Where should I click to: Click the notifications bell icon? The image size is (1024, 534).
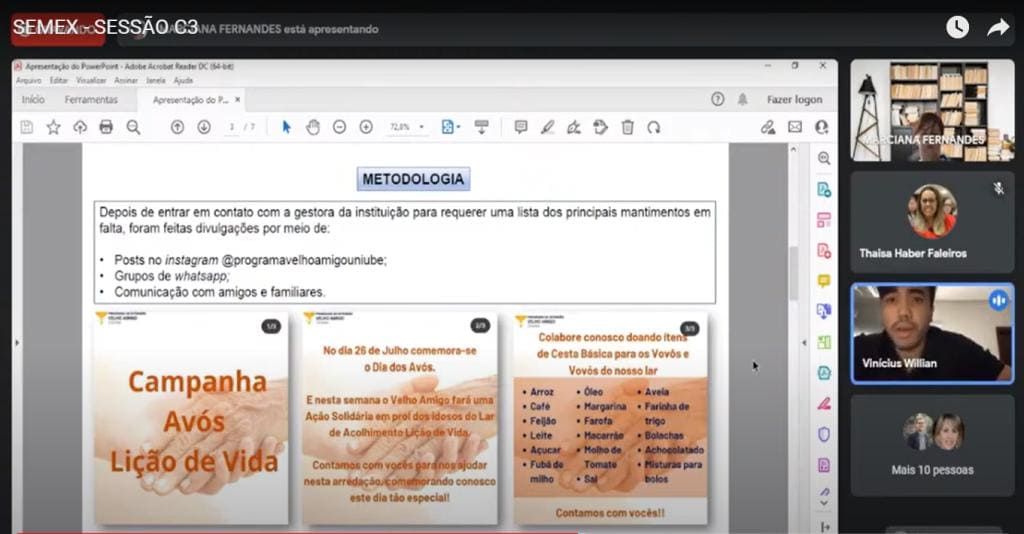pos(743,99)
